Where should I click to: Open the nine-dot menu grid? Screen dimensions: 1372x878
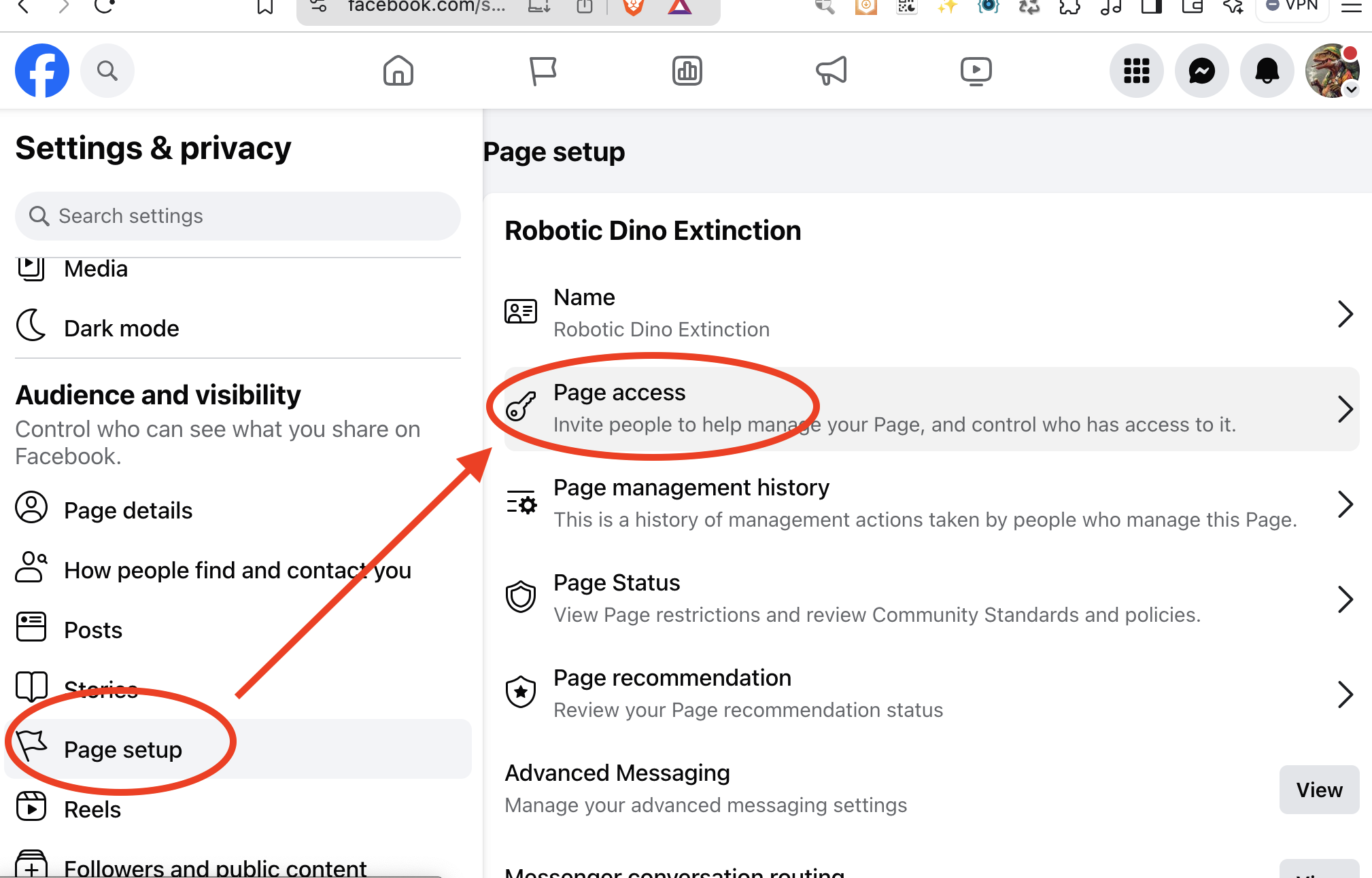pos(1136,71)
